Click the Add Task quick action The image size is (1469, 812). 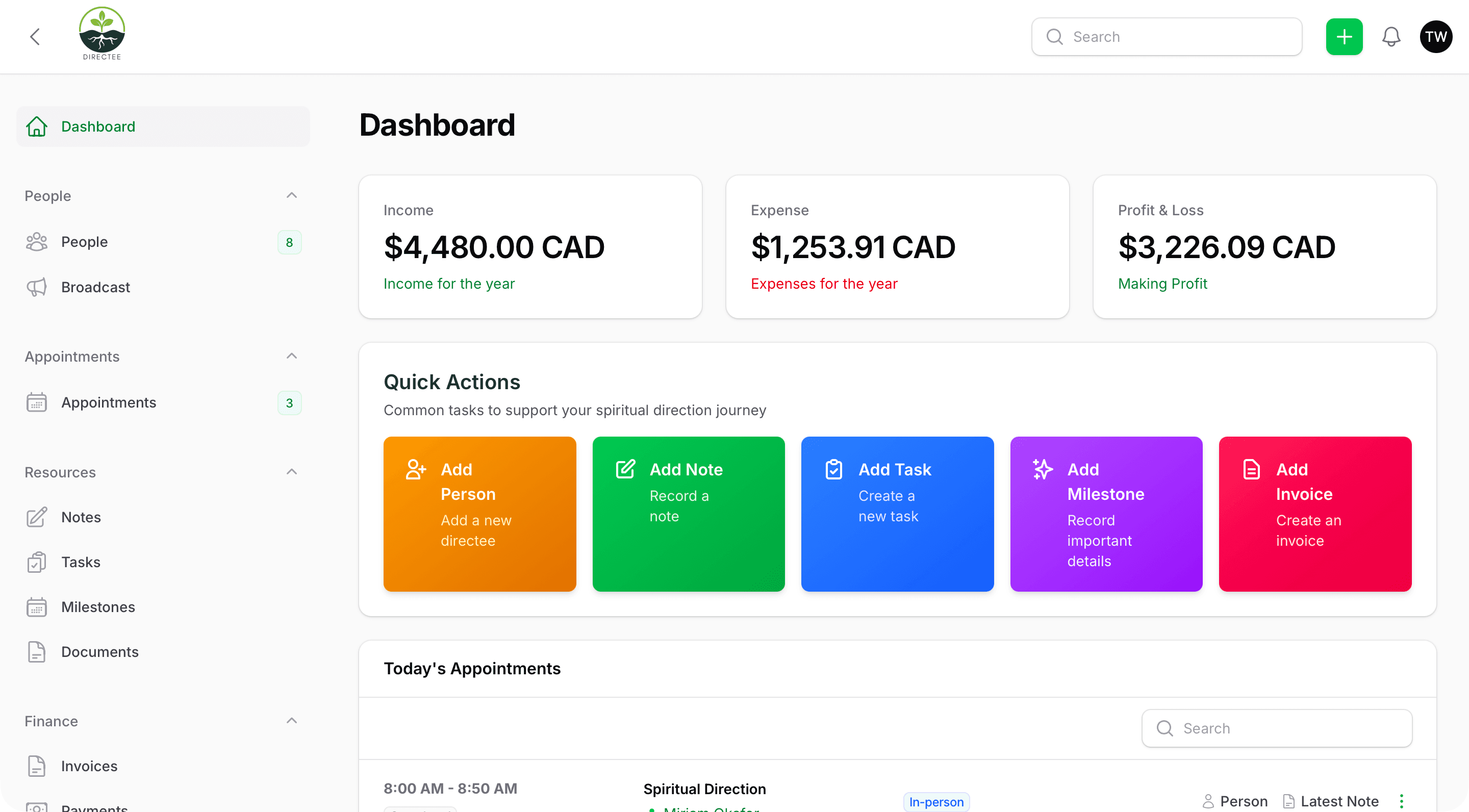(897, 514)
